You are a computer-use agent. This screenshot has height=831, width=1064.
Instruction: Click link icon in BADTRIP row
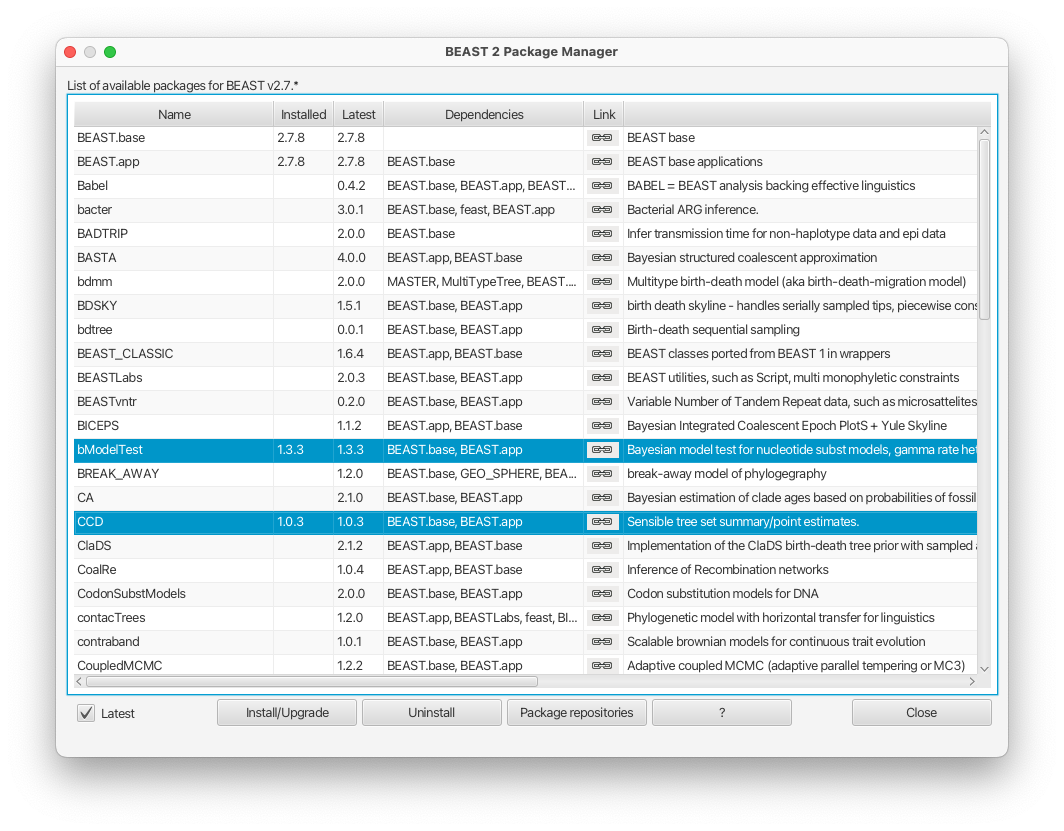[602, 233]
